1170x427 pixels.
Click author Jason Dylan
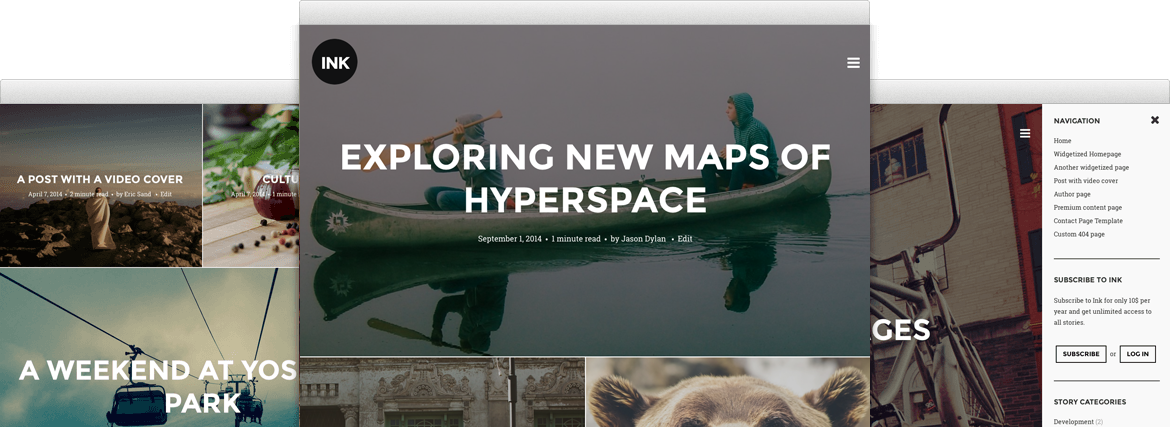point(644,239)
